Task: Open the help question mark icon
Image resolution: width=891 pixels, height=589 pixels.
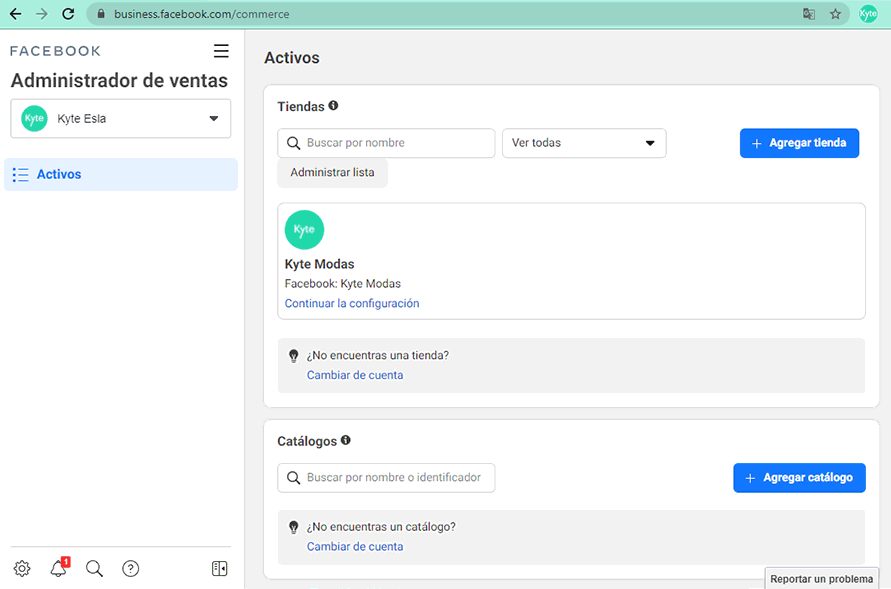Action: (x=131, y=568)
